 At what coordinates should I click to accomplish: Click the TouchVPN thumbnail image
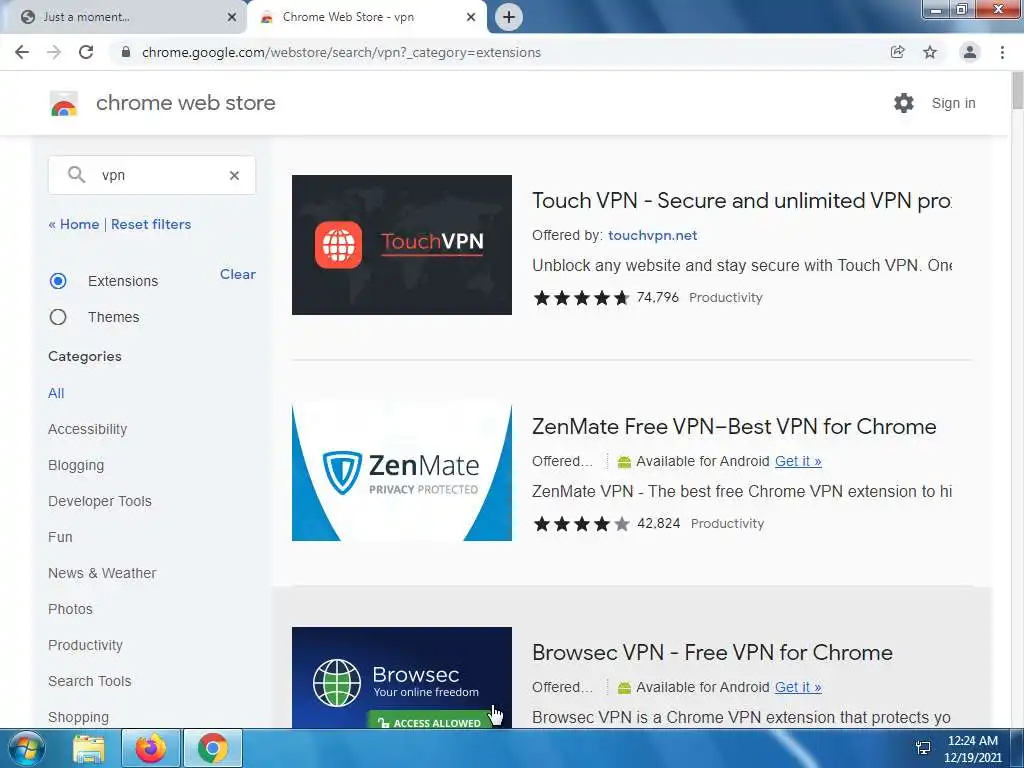[402, 245]
